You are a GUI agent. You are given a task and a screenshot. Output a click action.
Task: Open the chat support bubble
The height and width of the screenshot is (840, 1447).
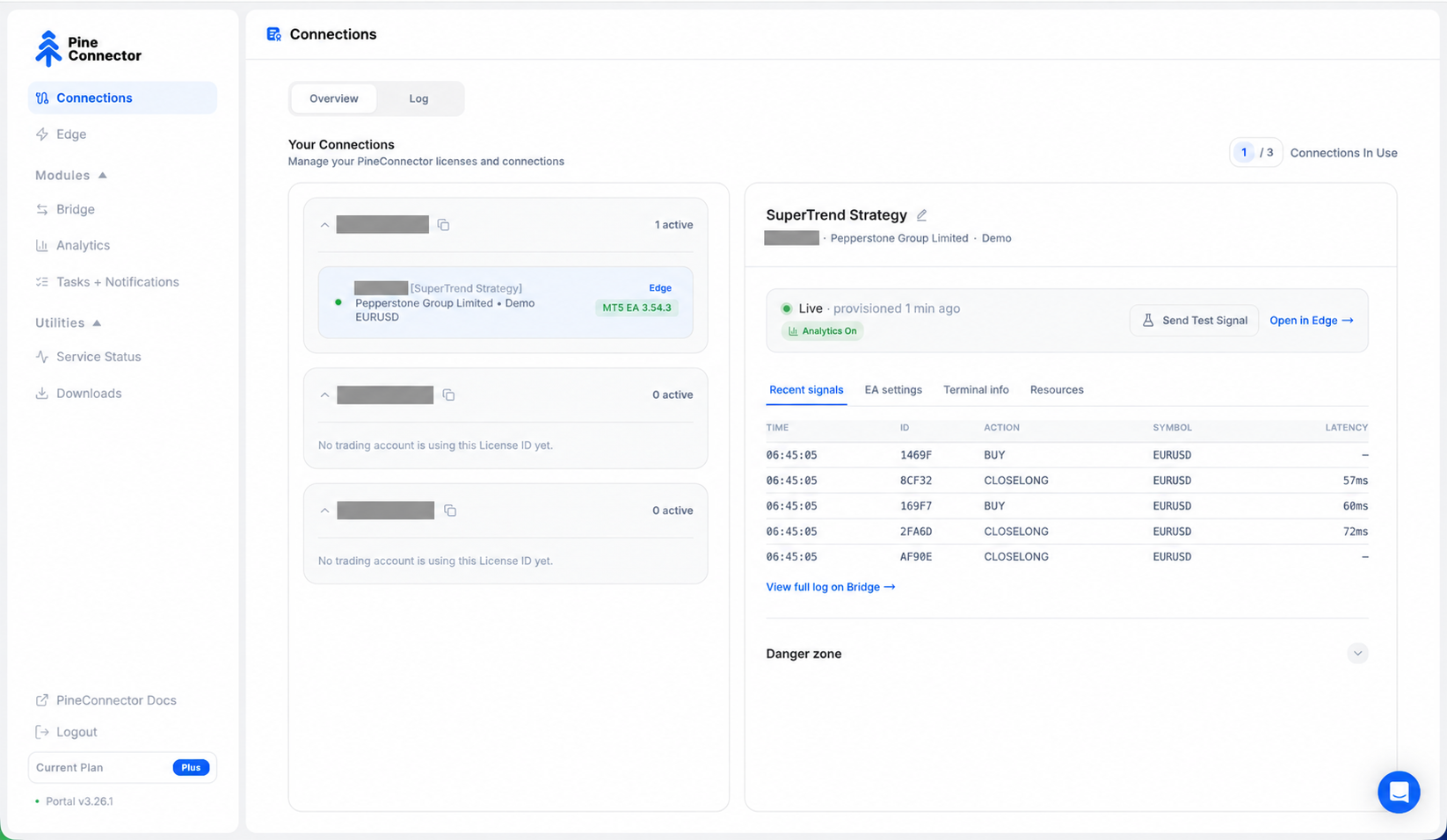pos(1399,793)
